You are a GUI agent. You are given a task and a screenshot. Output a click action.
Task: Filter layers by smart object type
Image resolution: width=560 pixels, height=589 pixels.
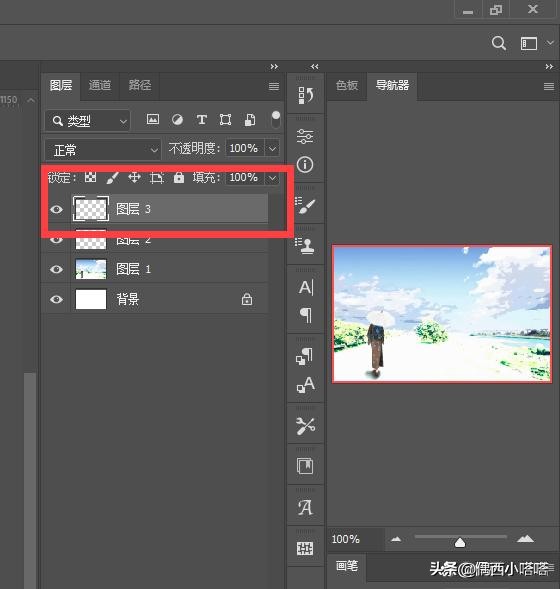[x=250, y=119]
